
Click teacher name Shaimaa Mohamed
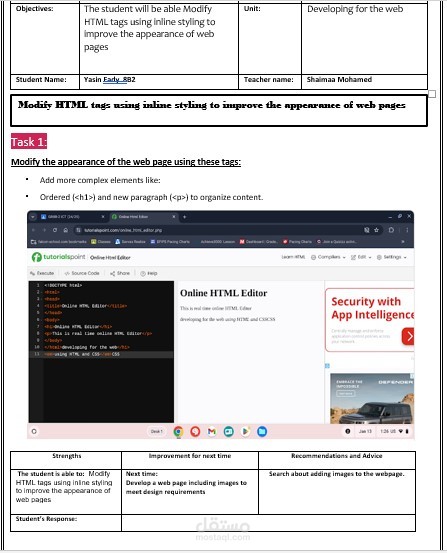coord(339,79)
